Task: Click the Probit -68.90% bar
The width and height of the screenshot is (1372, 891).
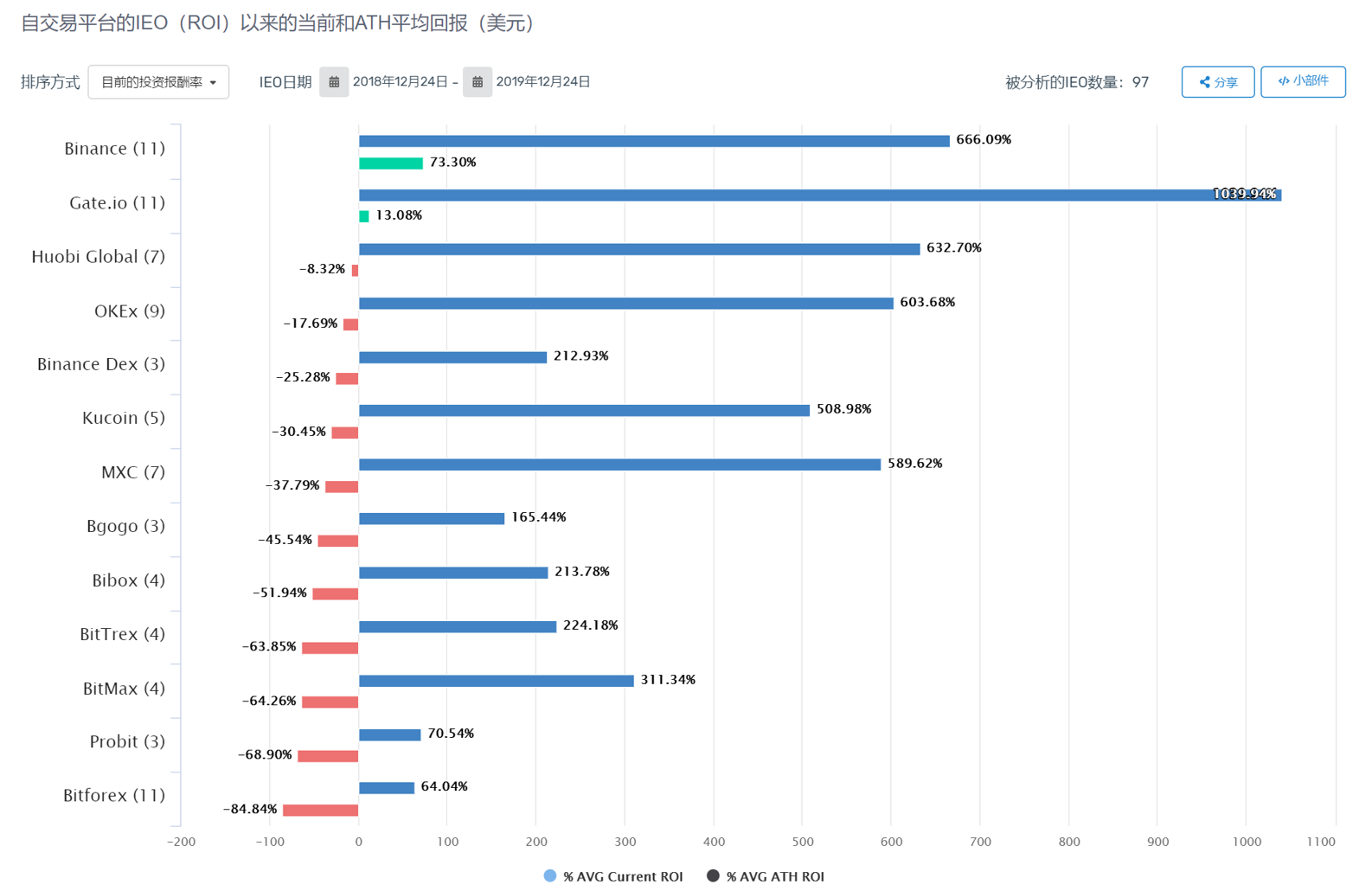Action: pyautogui.click(x=329, y=756)
